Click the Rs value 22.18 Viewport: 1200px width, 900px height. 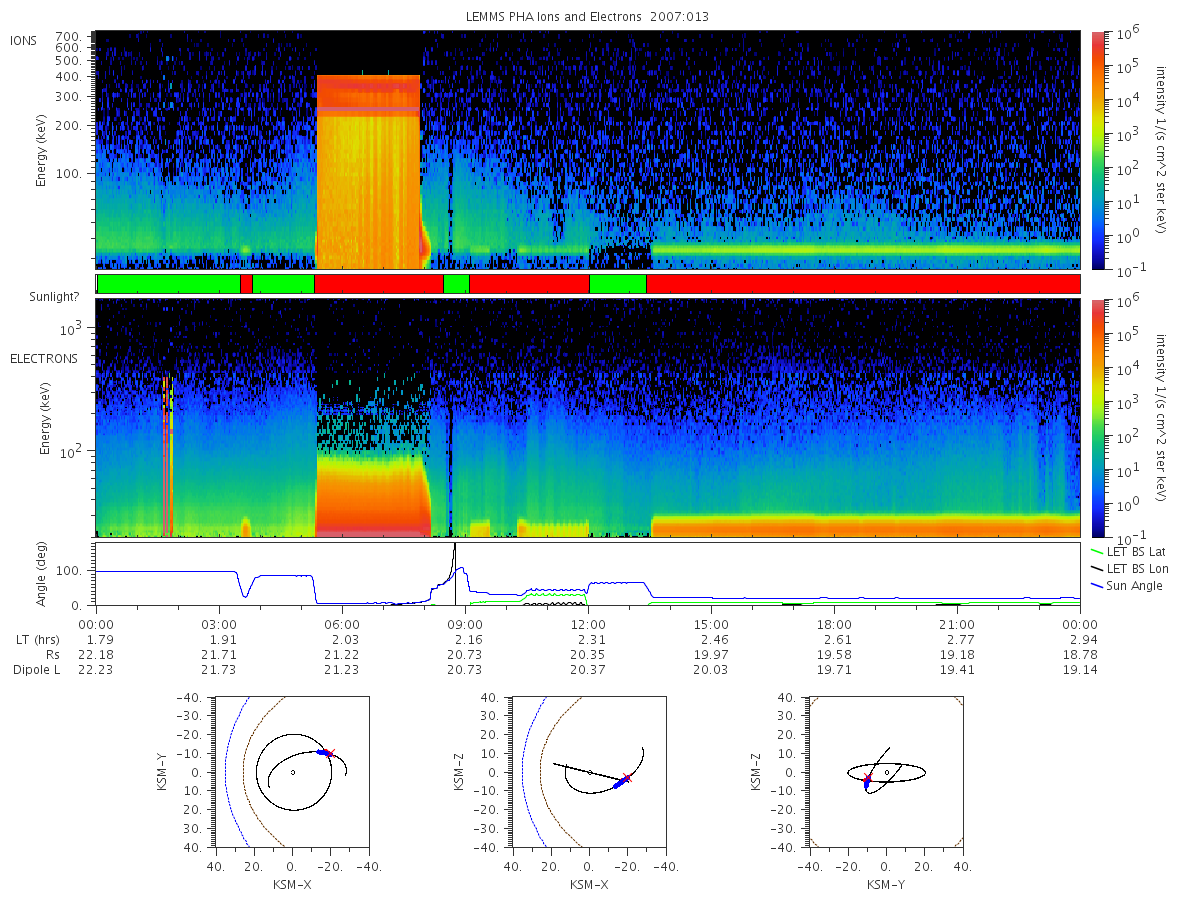(96, 654)
